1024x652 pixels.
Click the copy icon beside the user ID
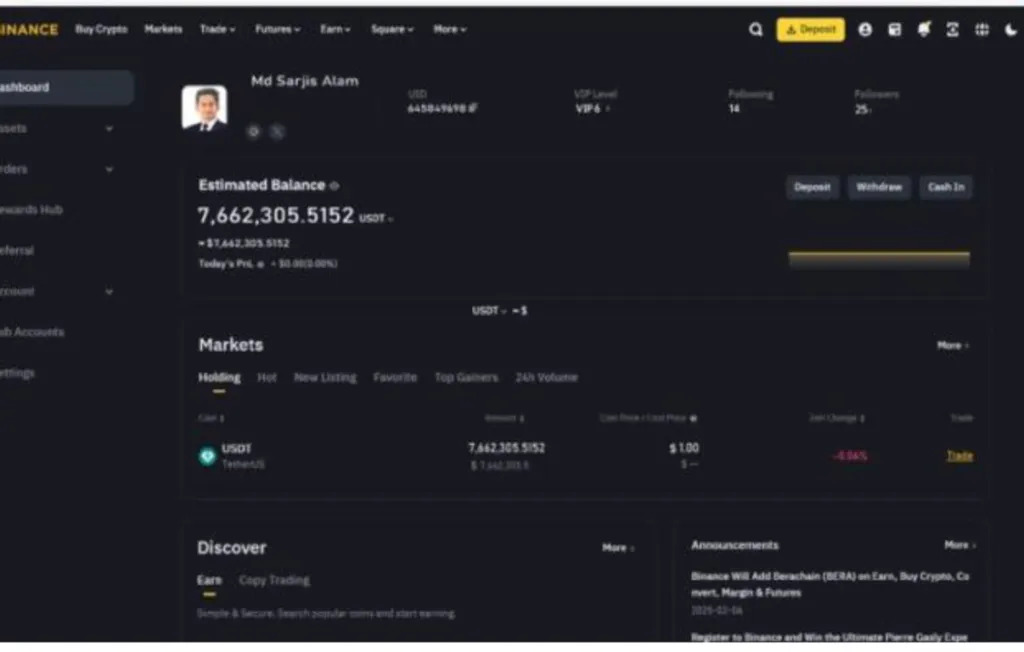coord(473,108)
